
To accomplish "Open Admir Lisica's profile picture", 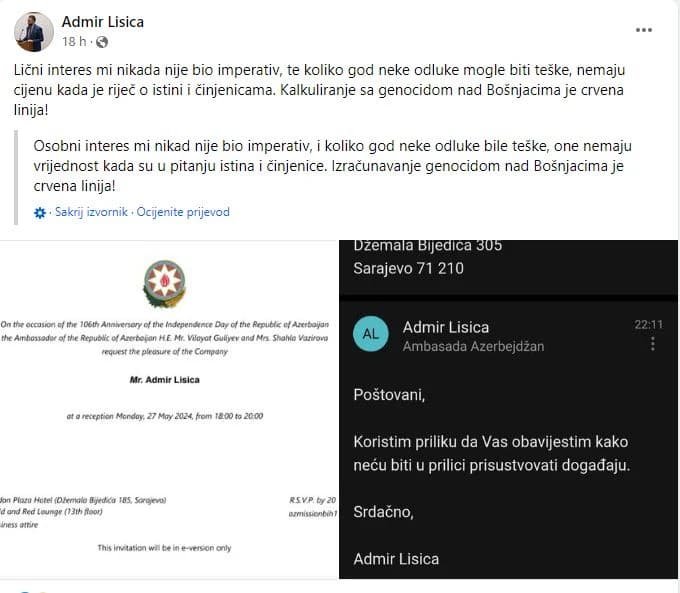I will point(34,32).
